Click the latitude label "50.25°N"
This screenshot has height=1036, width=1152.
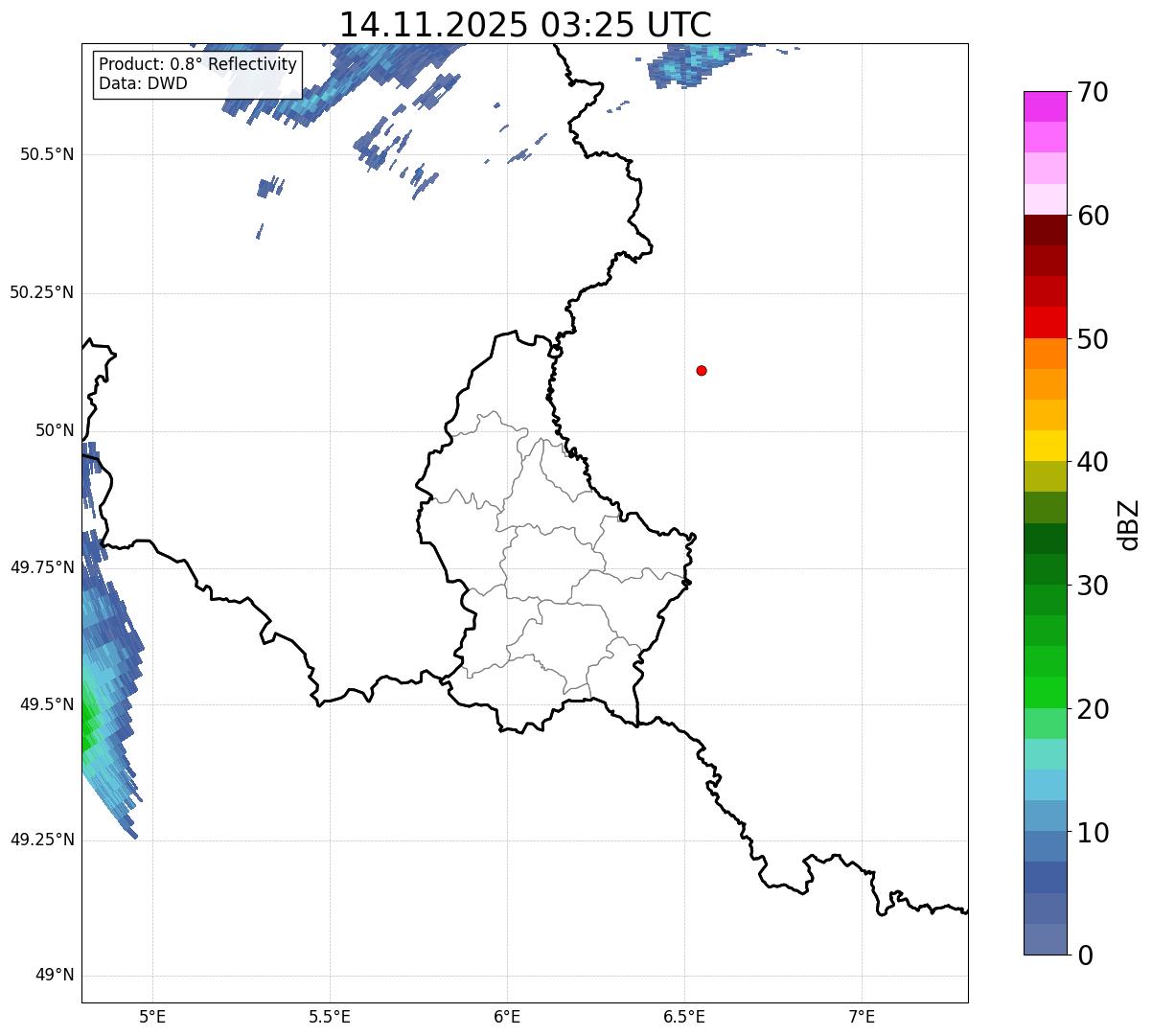coord(41,292)
